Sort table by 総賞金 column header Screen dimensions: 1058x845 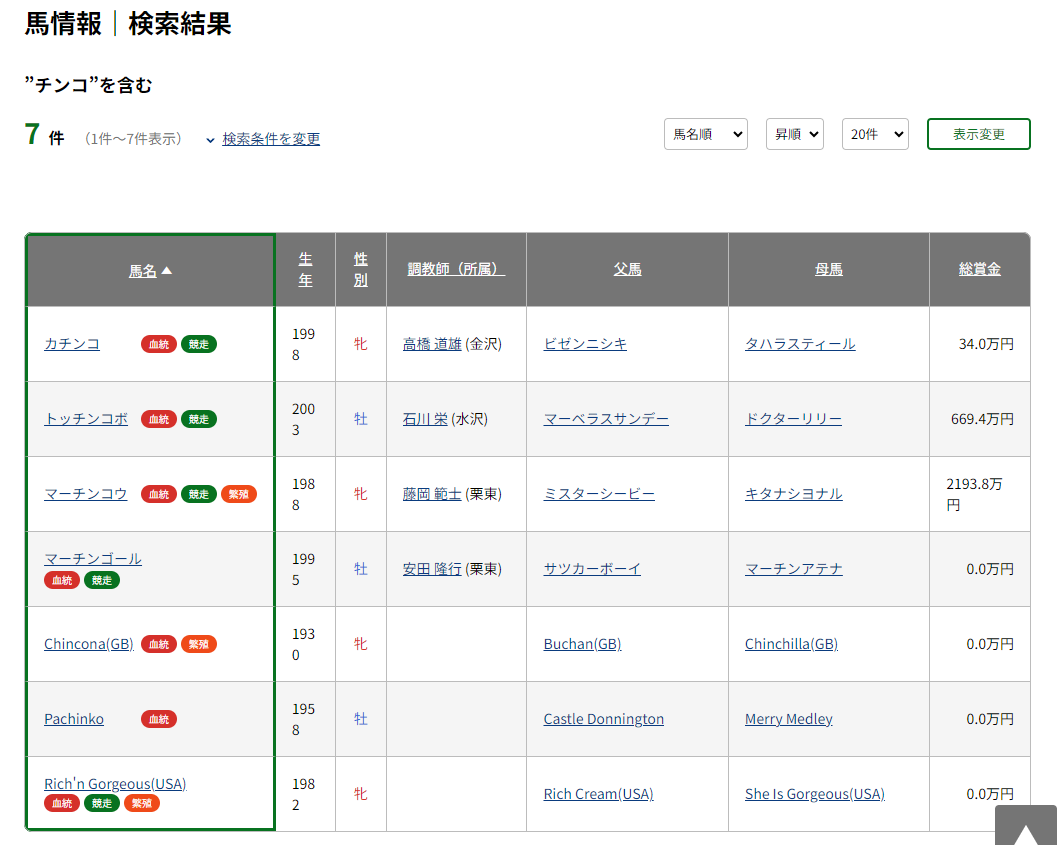click(979, 269)
